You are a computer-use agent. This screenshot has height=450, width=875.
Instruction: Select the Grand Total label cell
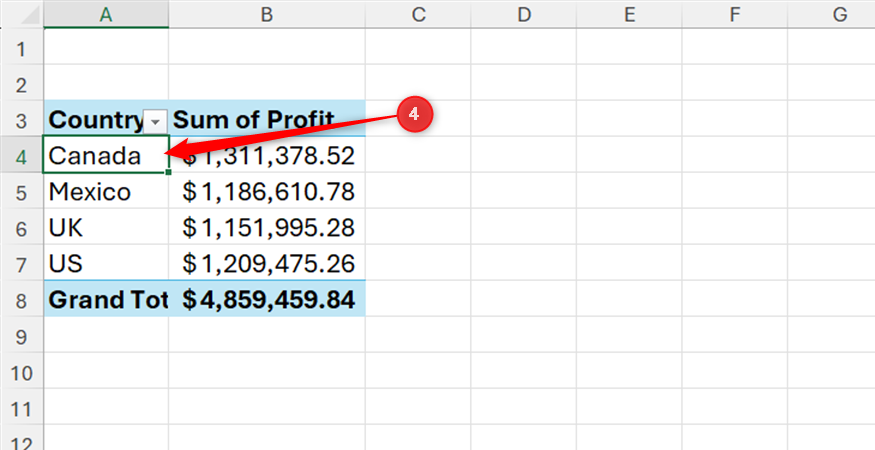(106, 298)
